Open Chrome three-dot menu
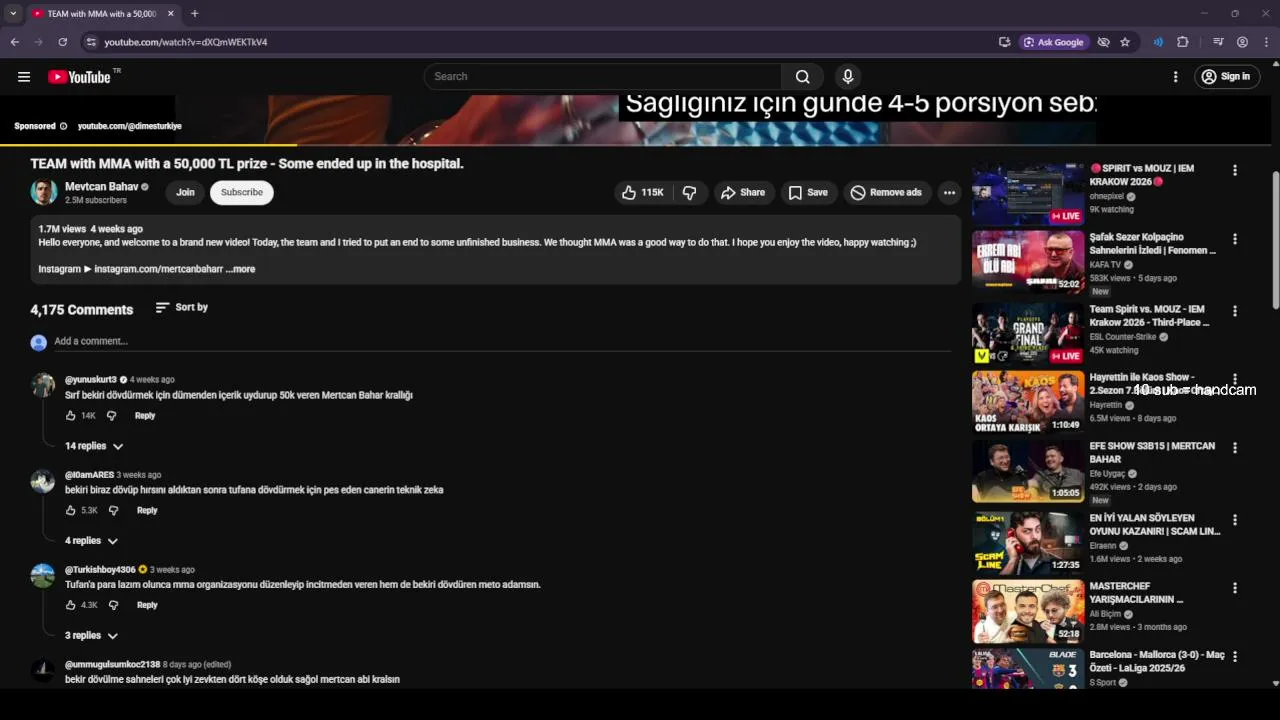The width and height of the screenshot is (1280, 720). (1266, 42)
